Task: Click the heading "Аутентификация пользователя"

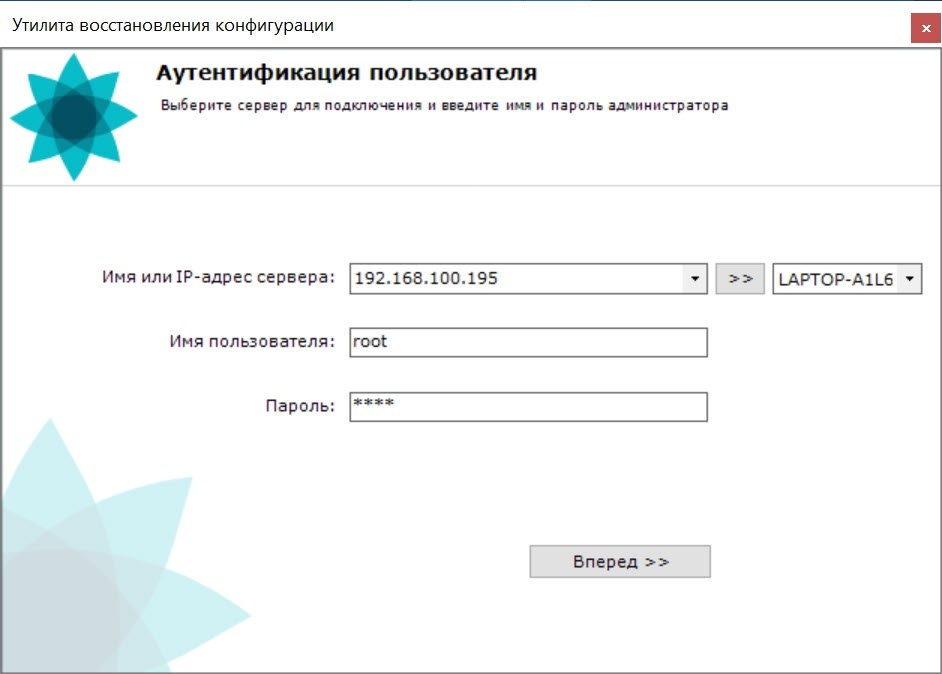Action: 346,73
